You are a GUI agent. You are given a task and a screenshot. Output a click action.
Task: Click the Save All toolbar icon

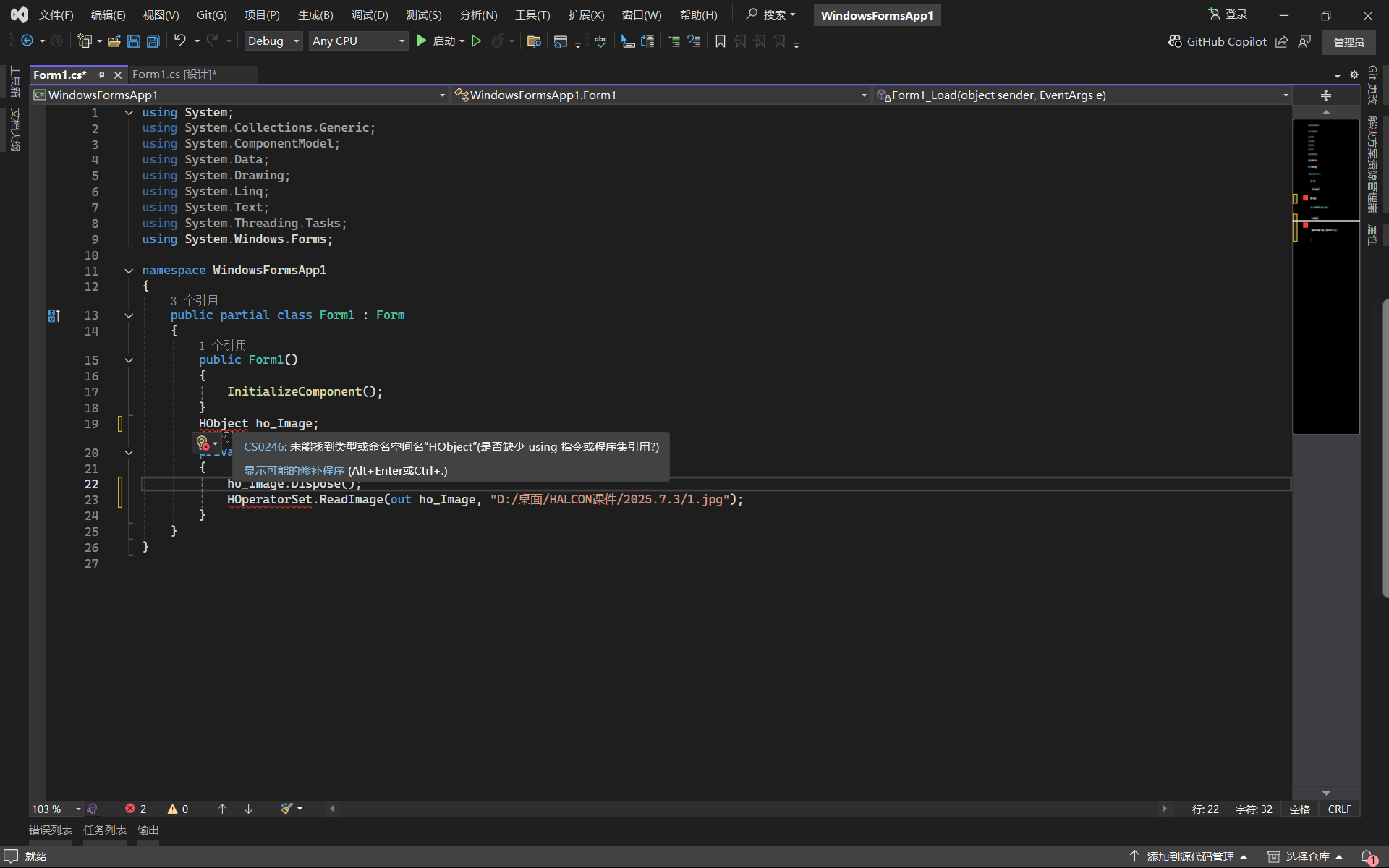coord(153,41)
